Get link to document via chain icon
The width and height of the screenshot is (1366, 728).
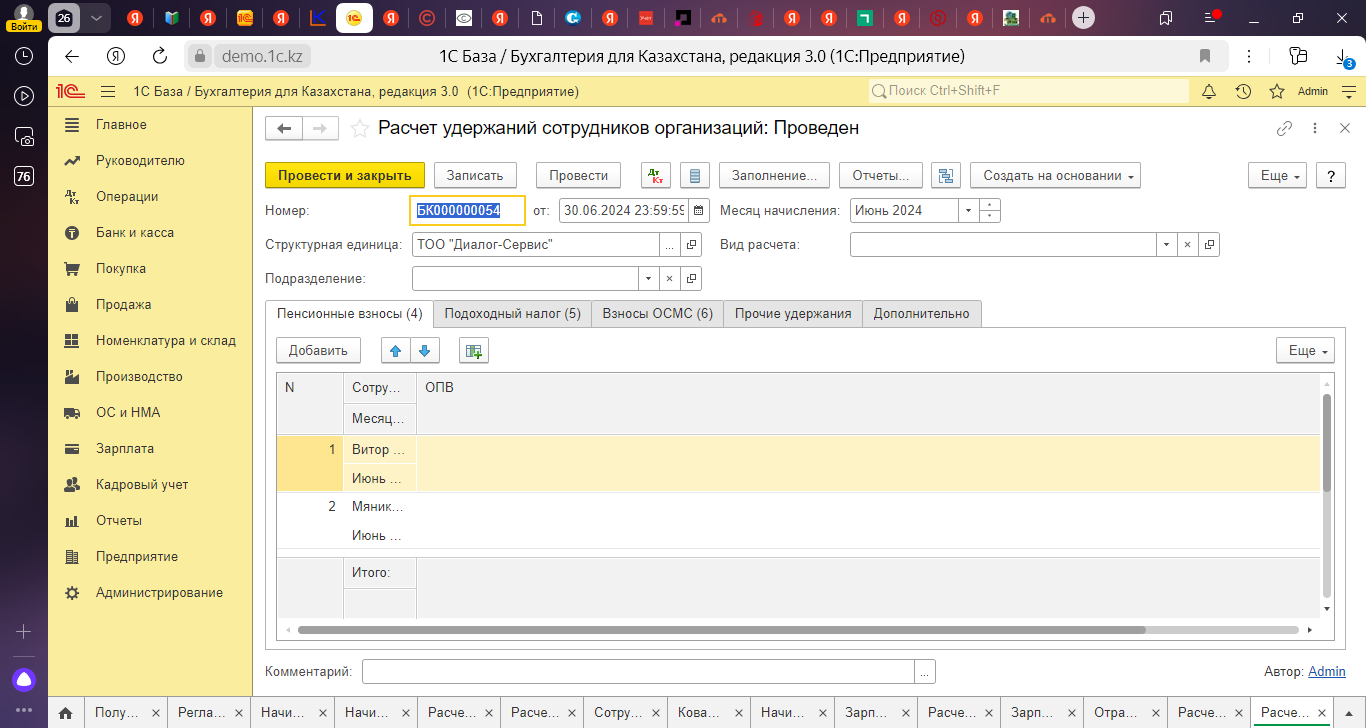click(x=1284, y=128)
